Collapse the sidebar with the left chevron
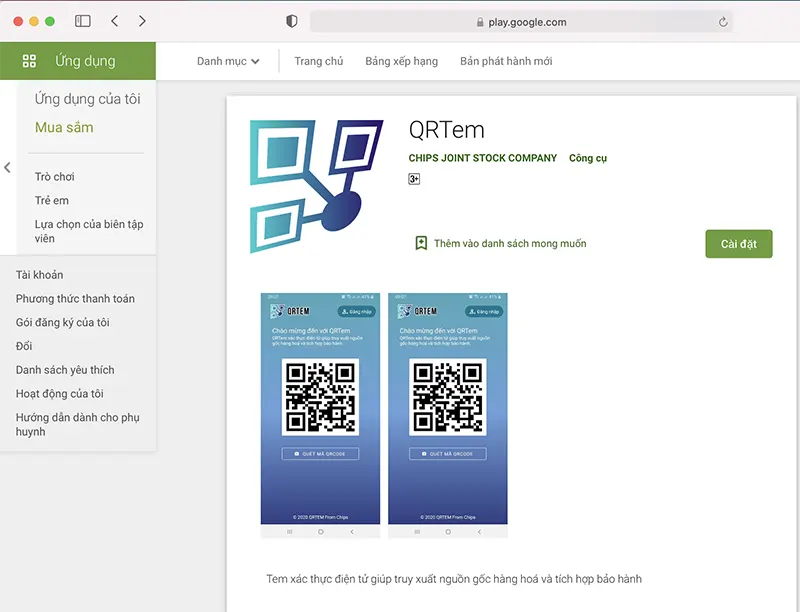This screenshot has width=800, height=612. coord(7,167)
